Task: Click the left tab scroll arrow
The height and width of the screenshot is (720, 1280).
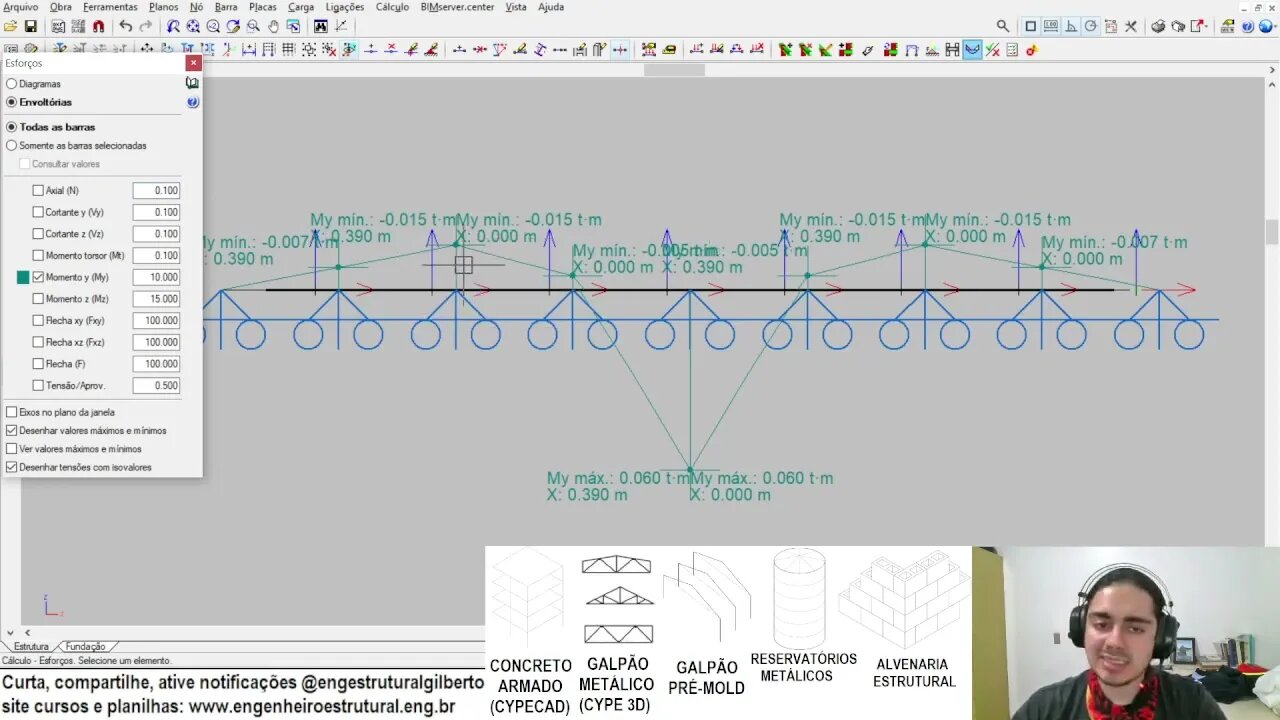Action: [27, 633]
